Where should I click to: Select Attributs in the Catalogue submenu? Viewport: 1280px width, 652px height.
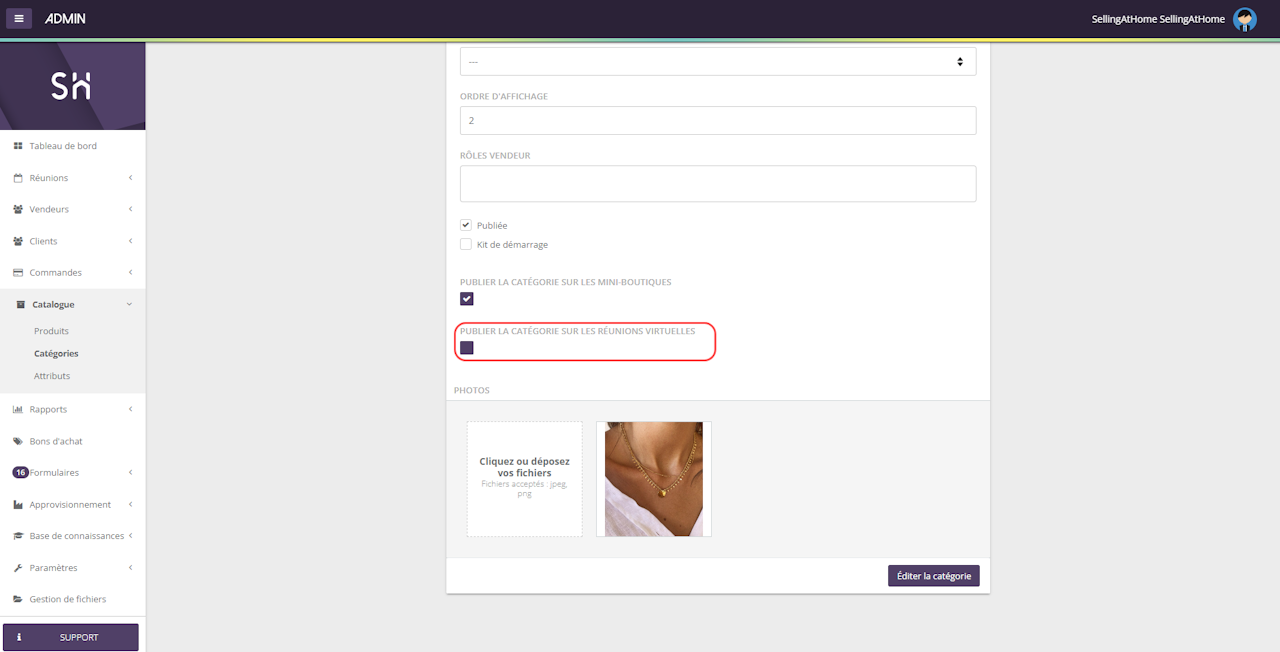click(52, 376)
